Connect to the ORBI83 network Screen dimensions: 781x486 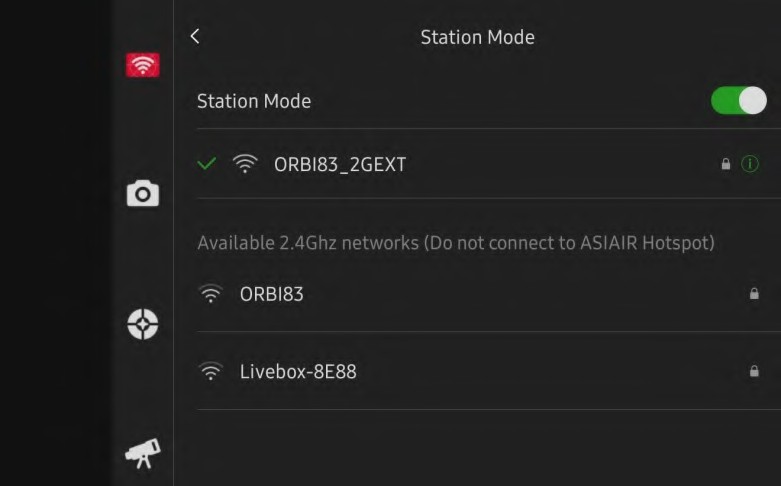click(272, 295)
